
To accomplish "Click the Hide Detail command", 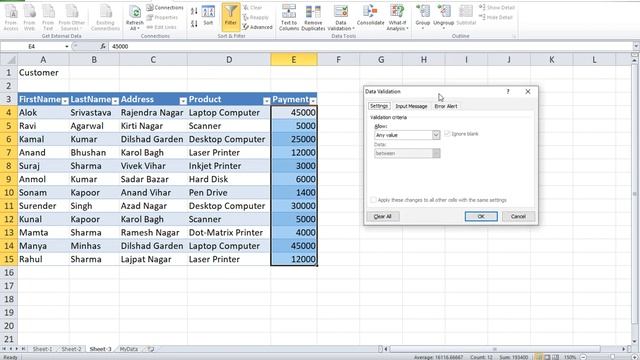I will [x=496, y=17].
